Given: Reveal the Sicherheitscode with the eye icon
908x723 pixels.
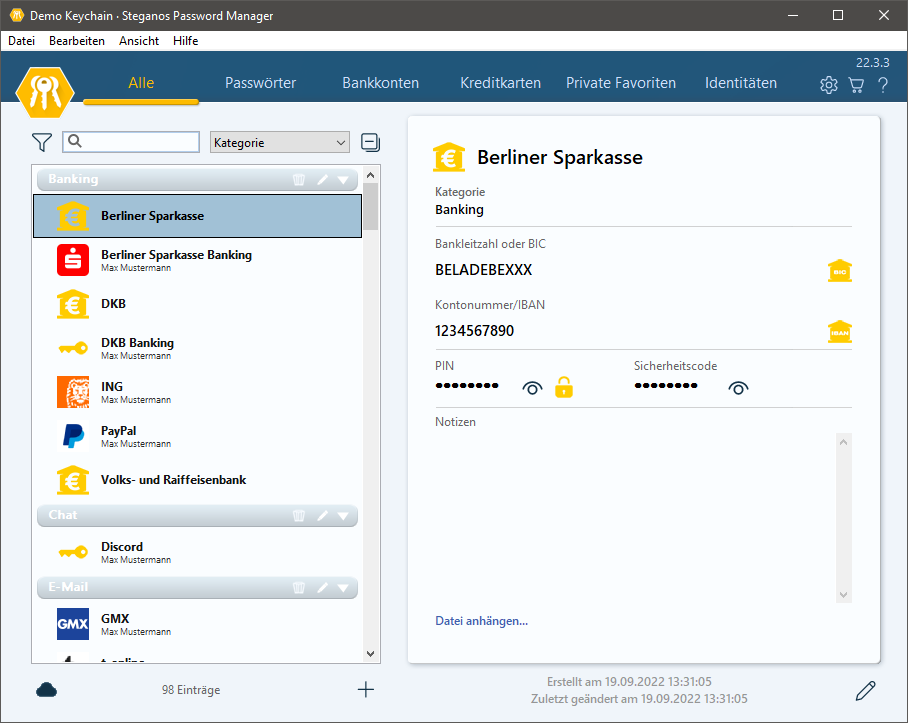Looking at the screenshot, I should tap(738, 388).
